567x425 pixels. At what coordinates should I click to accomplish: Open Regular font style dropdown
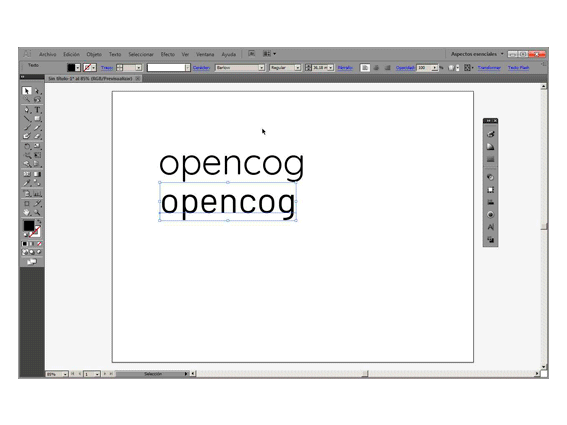[x=297, y=68]
